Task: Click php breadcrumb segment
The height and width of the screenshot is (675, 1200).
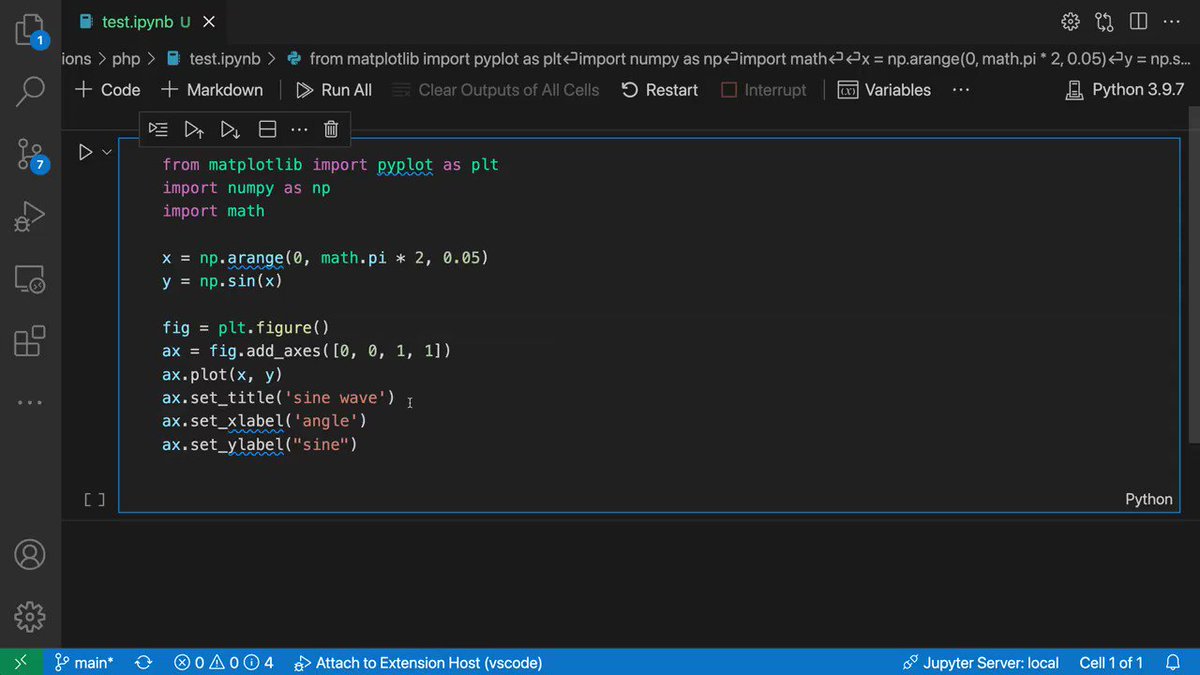Action: (126, 59)
